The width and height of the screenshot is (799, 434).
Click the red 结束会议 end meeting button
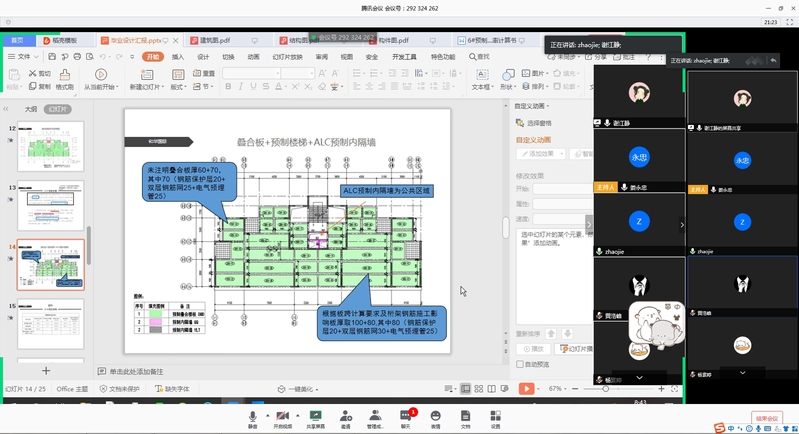767,418
